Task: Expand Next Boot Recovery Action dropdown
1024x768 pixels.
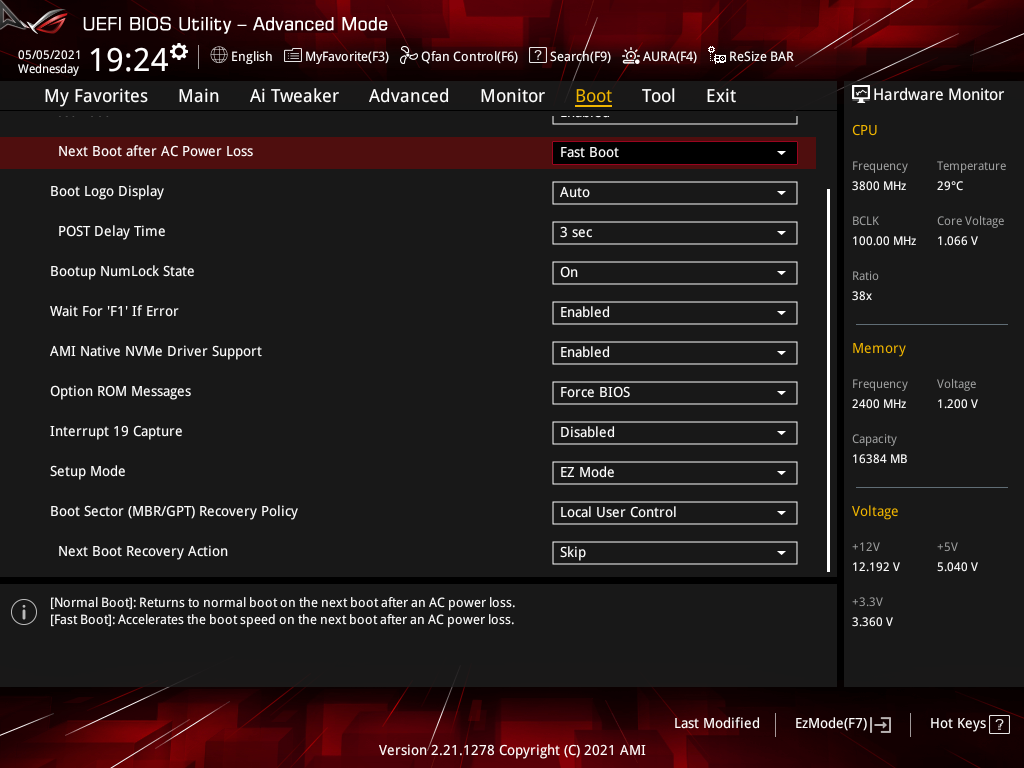Action: click(x=675, y=552)
